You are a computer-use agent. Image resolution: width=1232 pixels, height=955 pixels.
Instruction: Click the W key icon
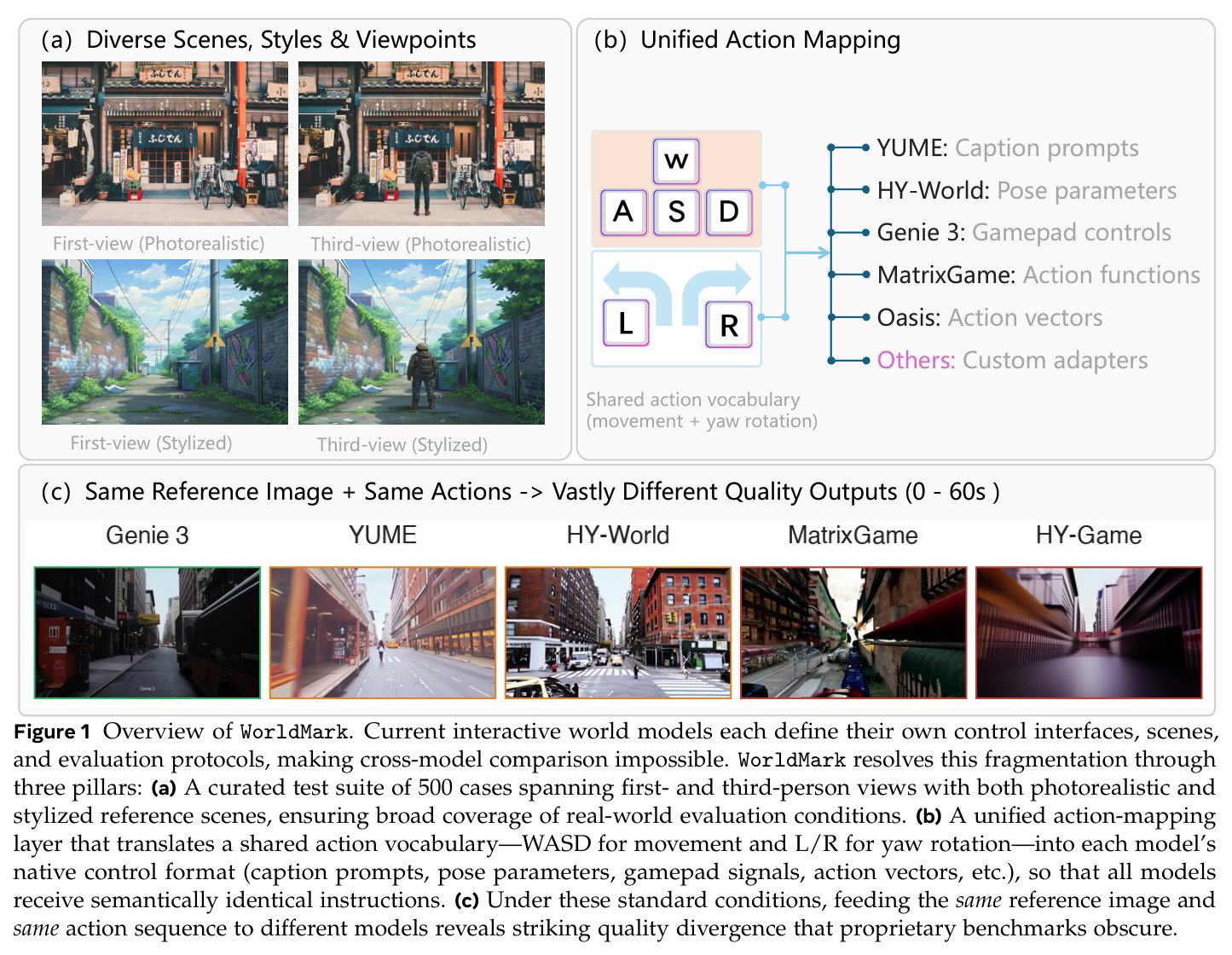(x=676, y=160)
